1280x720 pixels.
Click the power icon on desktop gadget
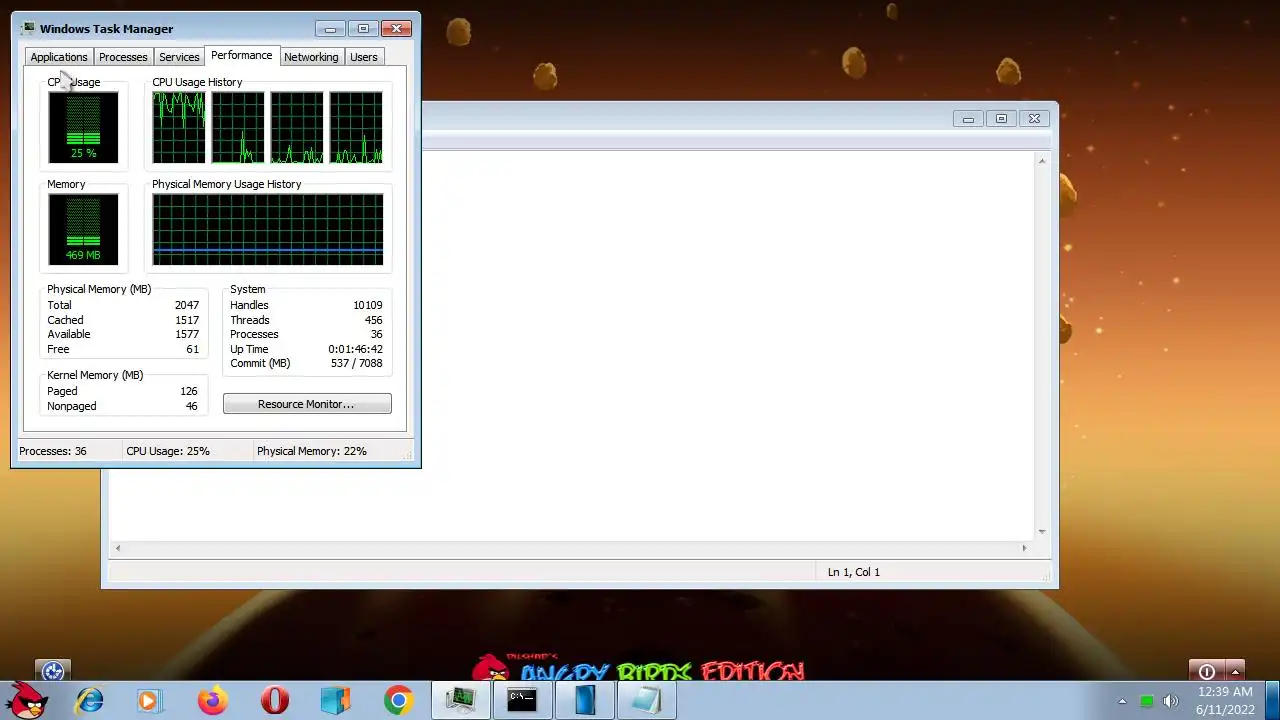pos(1206,671)
